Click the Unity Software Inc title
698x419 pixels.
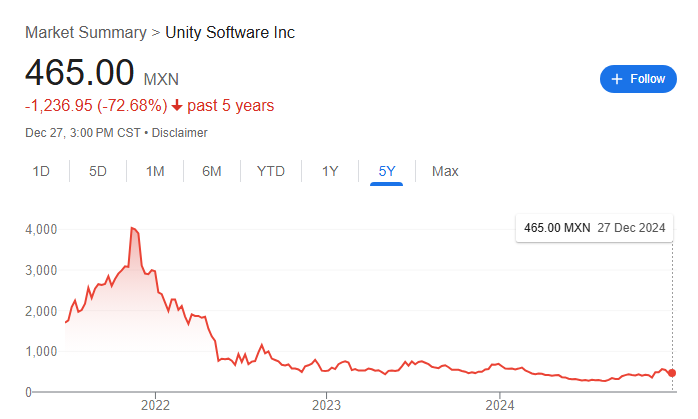point(230,32)
